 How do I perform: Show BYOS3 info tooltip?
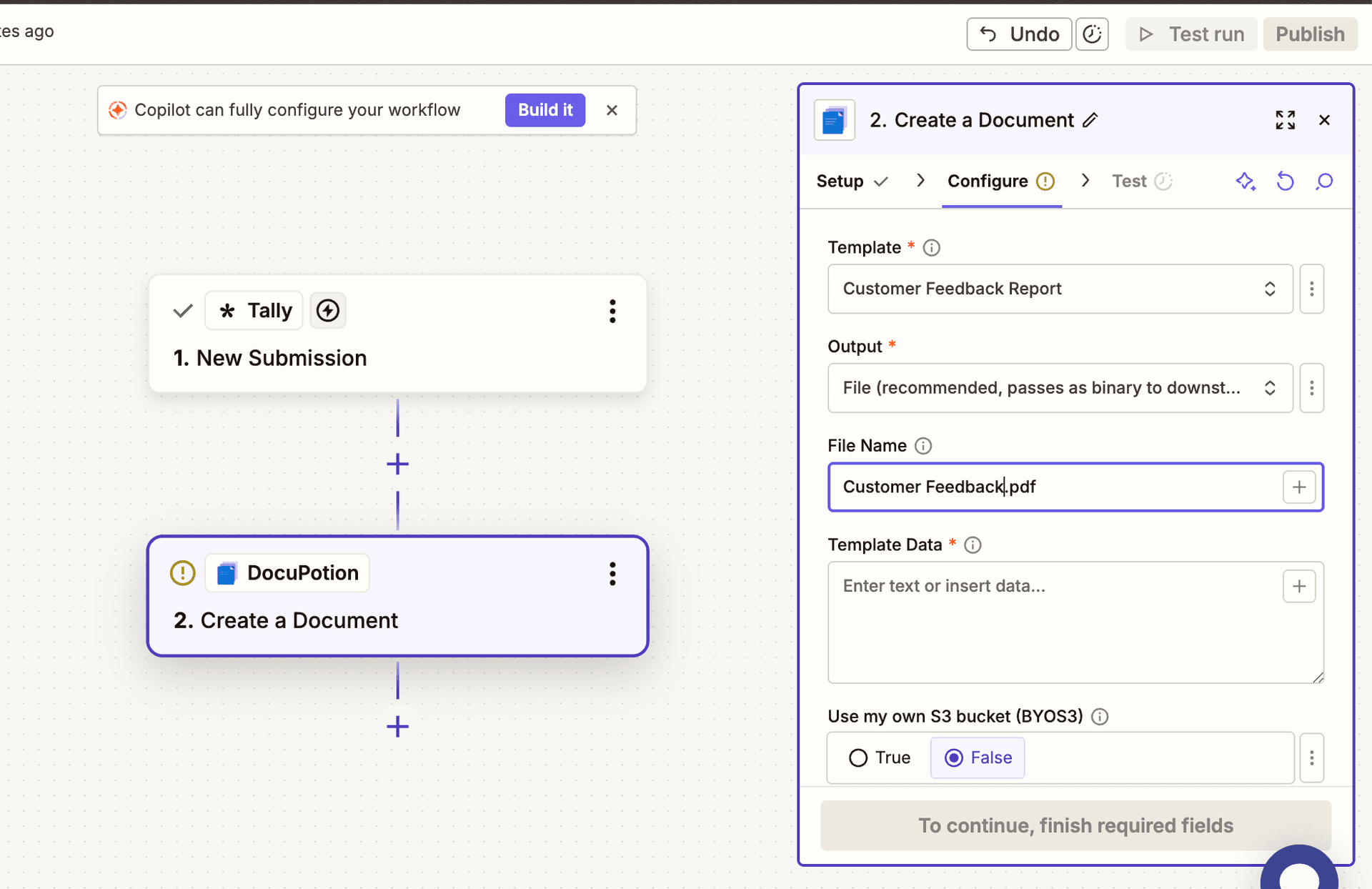pyautogui.click(x=1100, y=717)
